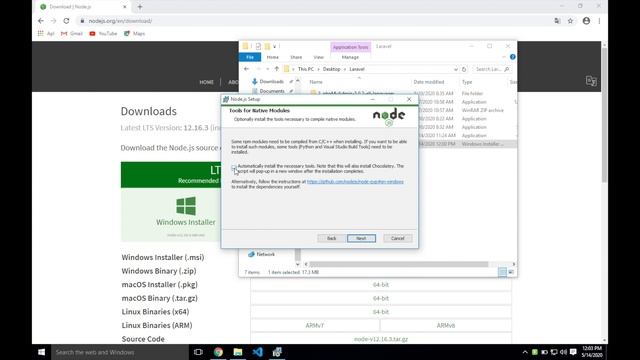Image resolution: width=640 pixels, height=360 pixels.
Task: Click the website language translate icon
Action: (x=591, y=81)
